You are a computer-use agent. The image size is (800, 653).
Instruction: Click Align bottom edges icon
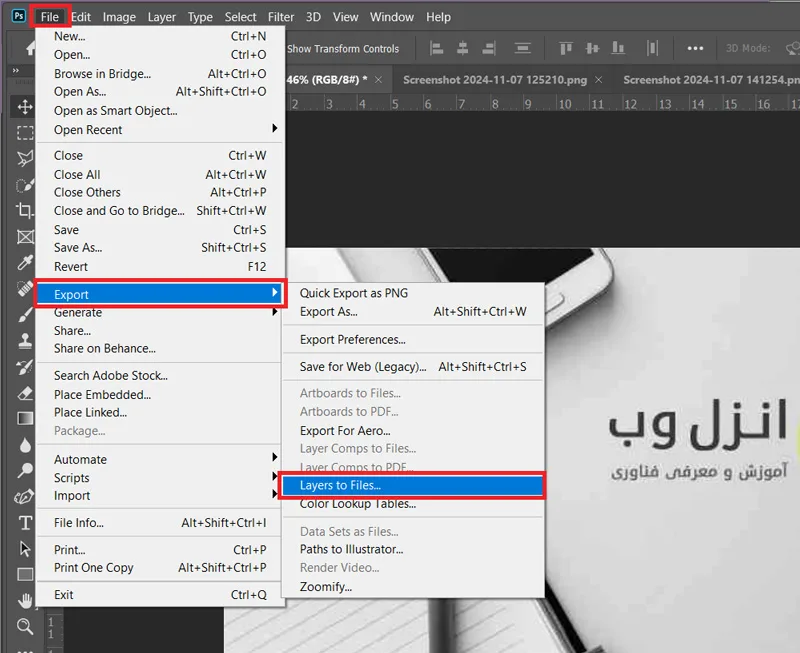(618, 48)
